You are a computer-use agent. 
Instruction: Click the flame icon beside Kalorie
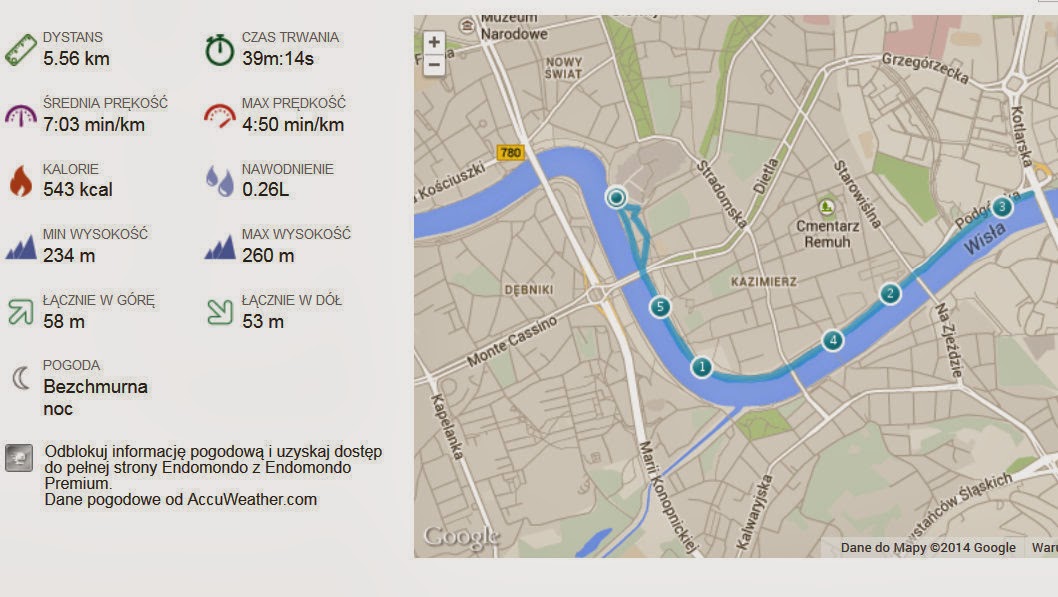(x=20, y=181)
